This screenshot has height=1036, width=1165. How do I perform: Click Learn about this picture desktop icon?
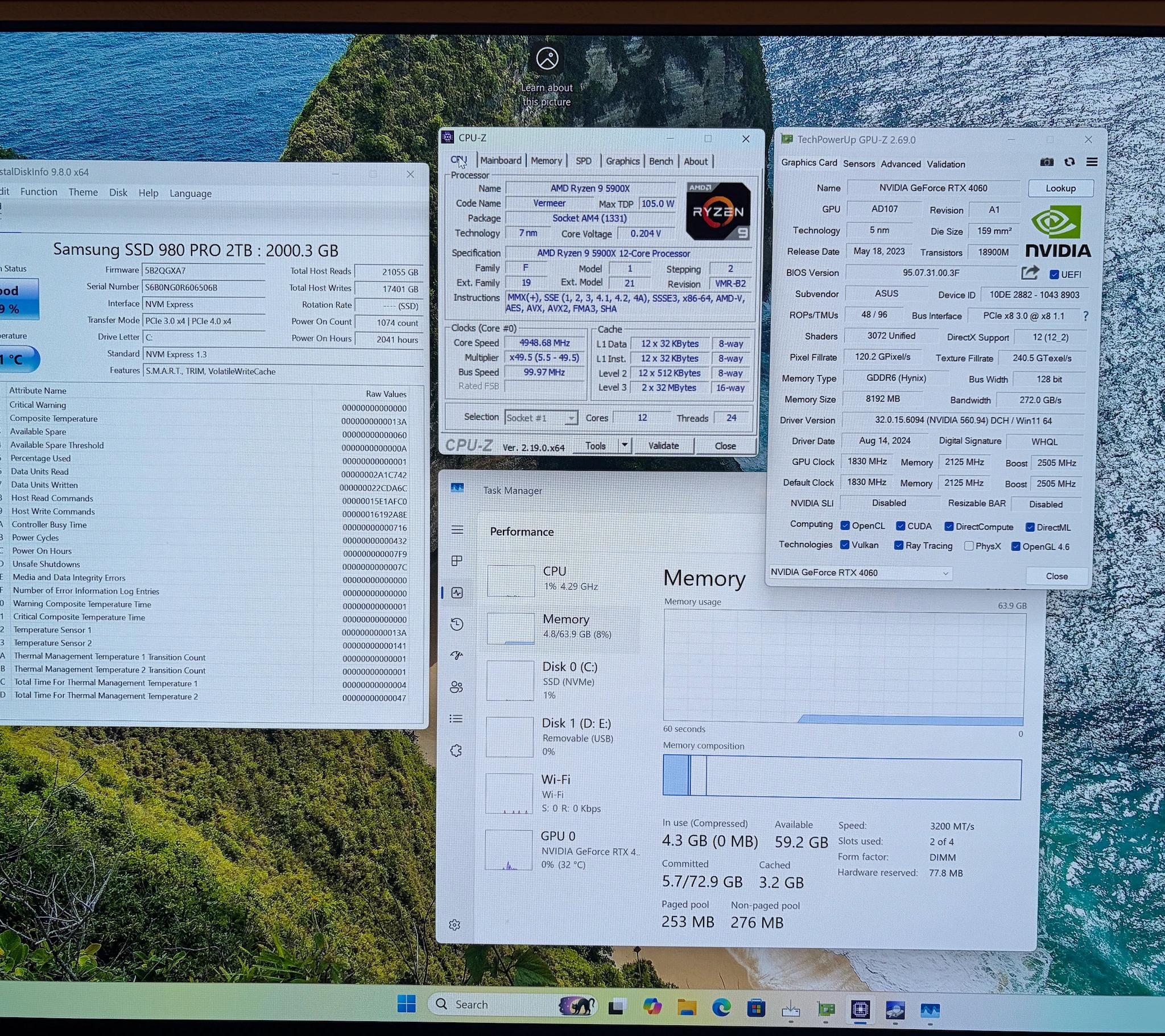coord(547,77)
